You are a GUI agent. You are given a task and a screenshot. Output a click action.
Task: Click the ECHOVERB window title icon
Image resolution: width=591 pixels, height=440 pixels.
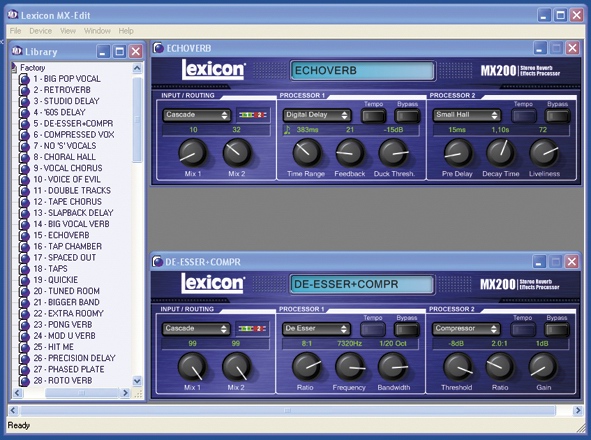tap(158, 48)
